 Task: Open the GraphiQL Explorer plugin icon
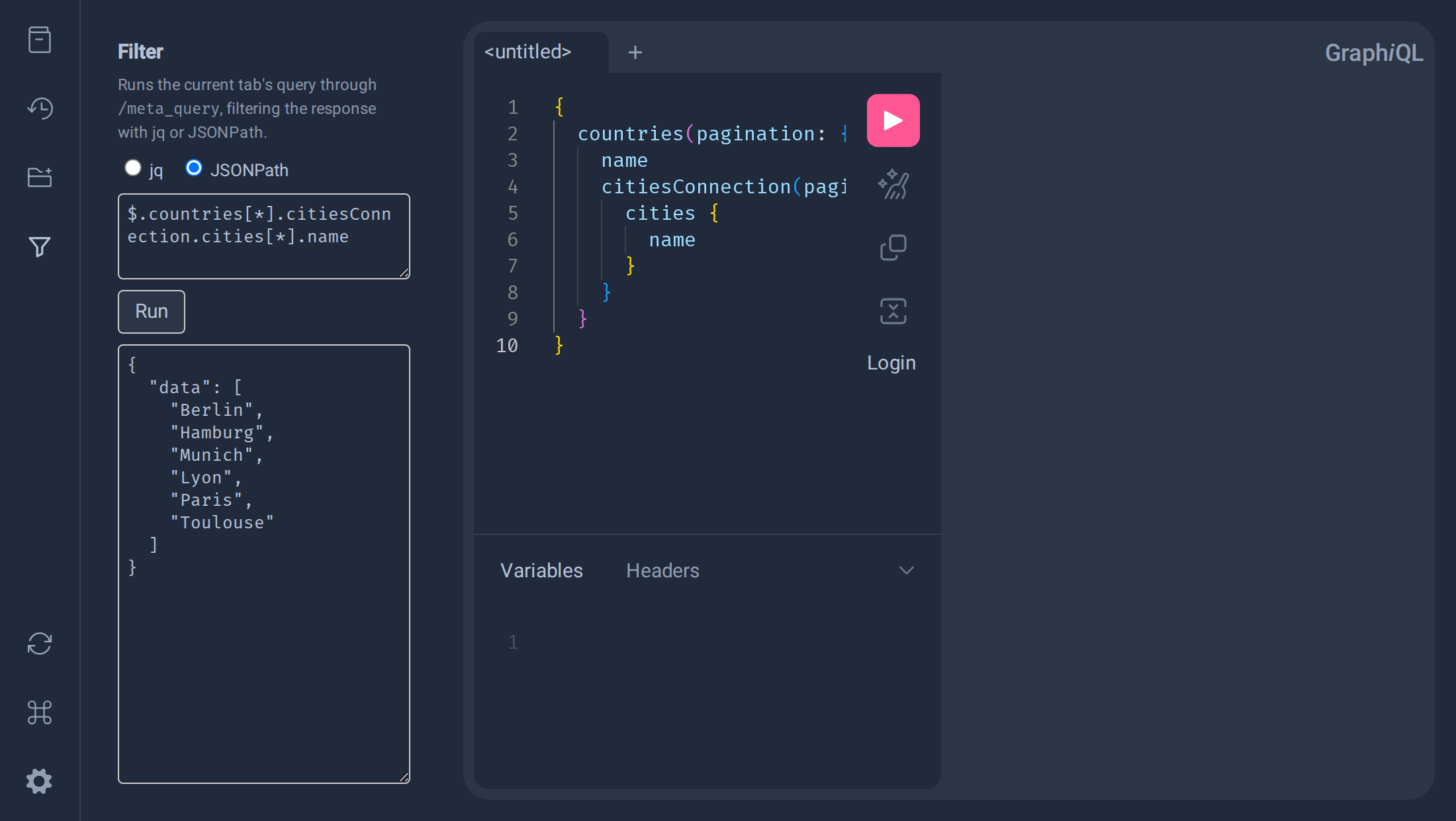pyautogui.click(x=40, y=177)
